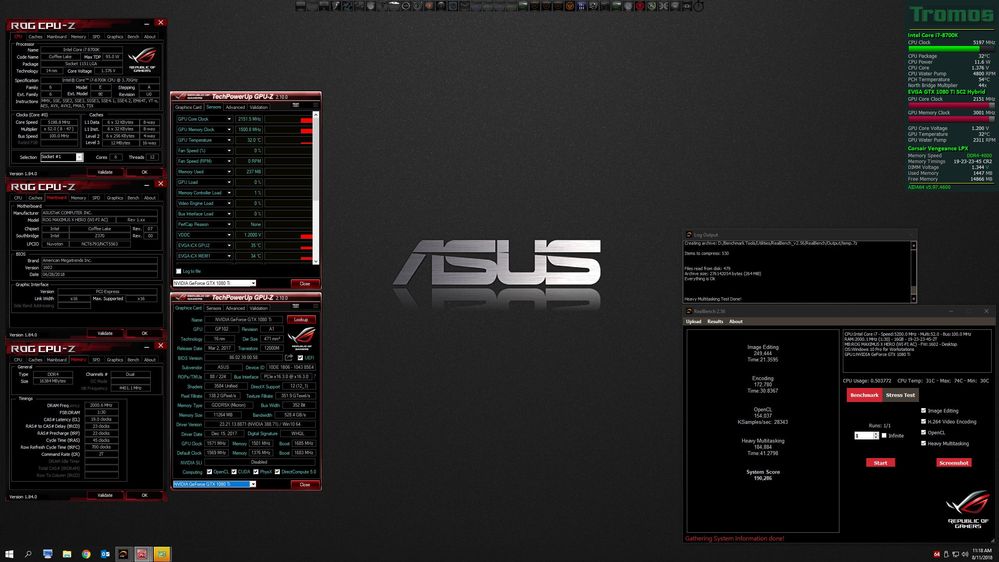The image size is (999, 562).
Task: Click Validate in the CPU-Z Mainboard window
Action: pos(105,333)
